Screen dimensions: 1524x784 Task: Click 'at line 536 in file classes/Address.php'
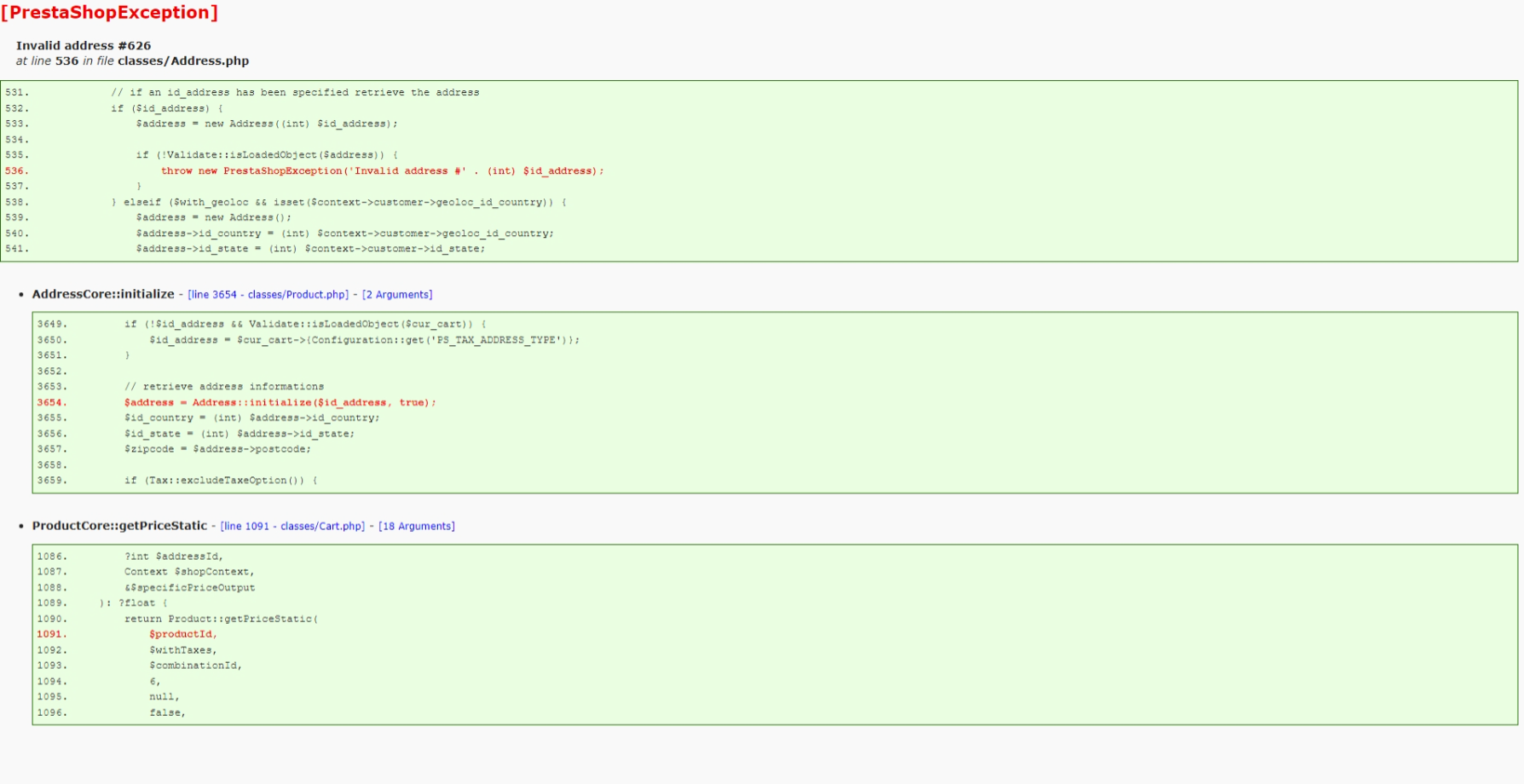[132, 61]
